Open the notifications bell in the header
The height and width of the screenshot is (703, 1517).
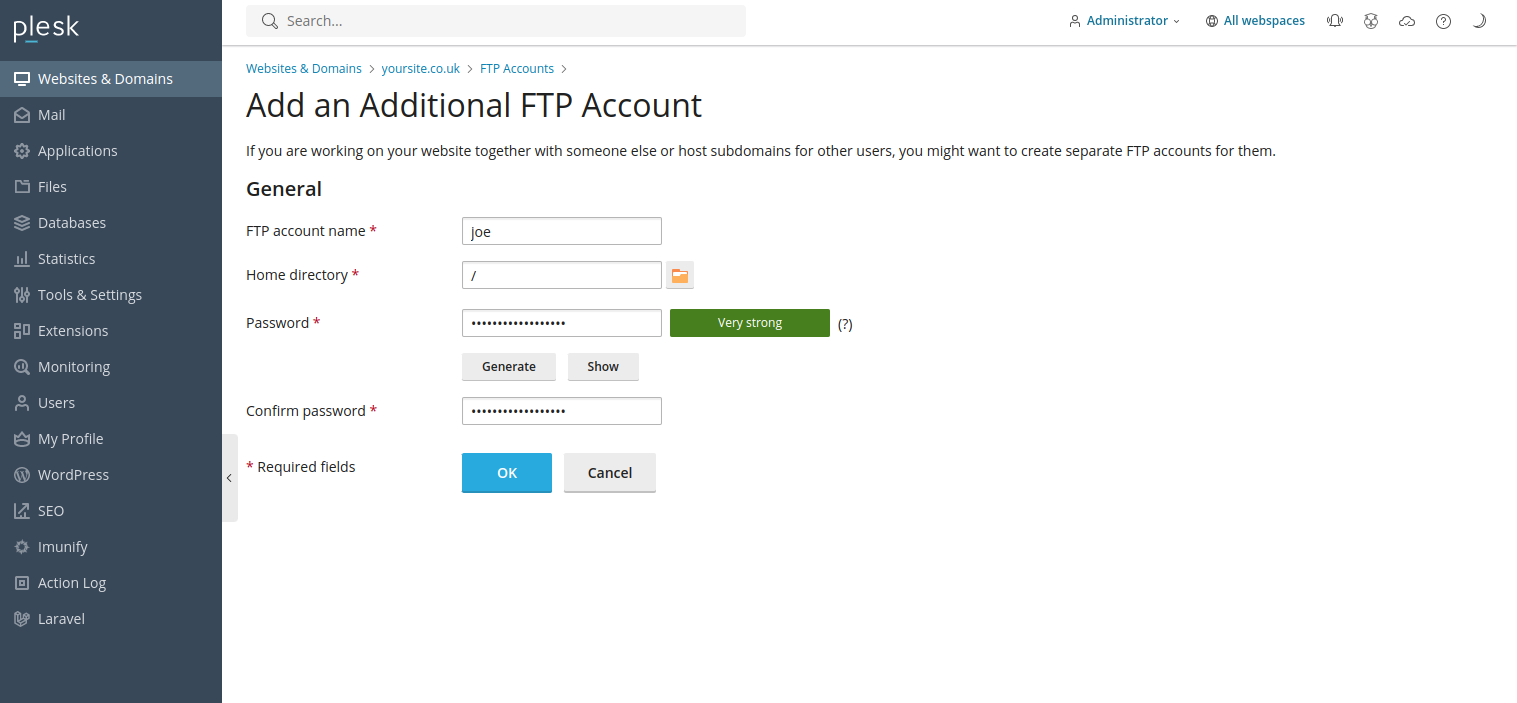[1335, 20]
